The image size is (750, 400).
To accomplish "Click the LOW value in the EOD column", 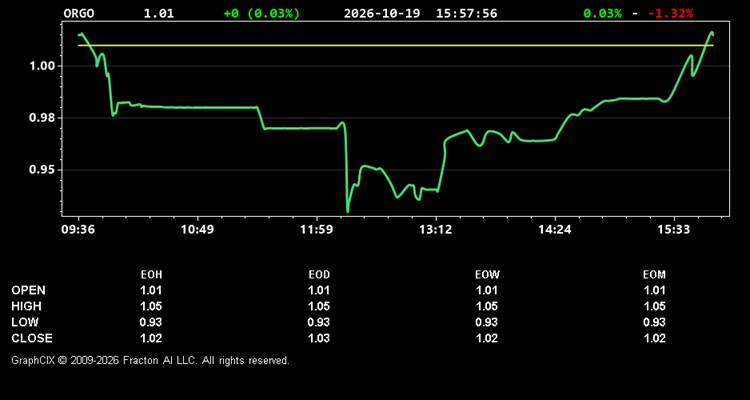I will coord(319,322).
